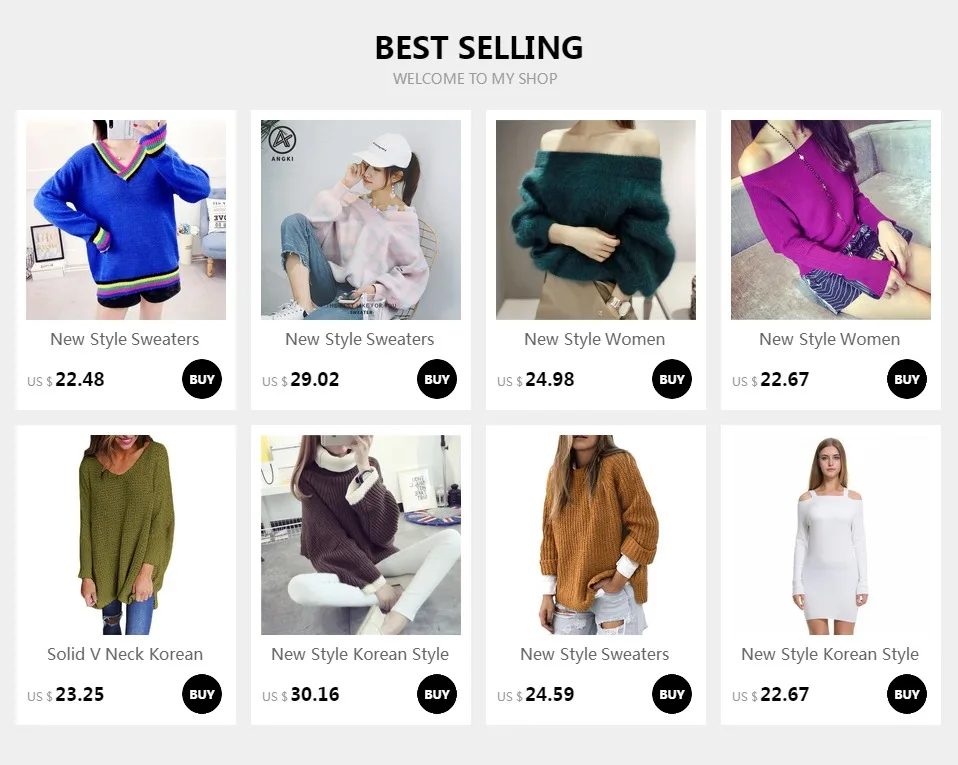This screenshot has height=765, width=958.
Task: Click BUY button for $24.98 green sweater
Action: click(671, 379)
